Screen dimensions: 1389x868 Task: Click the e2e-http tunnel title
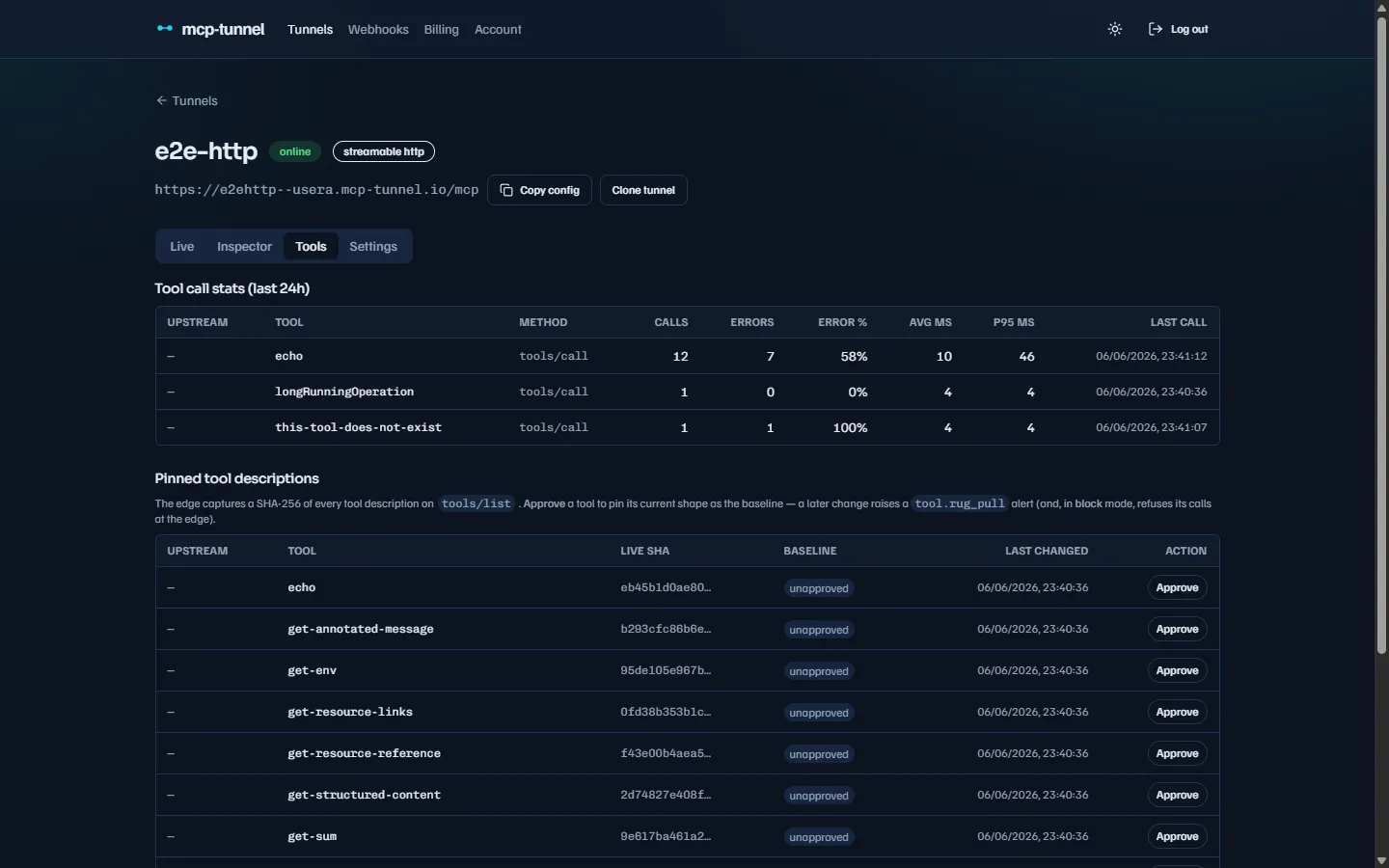tap(206, 150)
